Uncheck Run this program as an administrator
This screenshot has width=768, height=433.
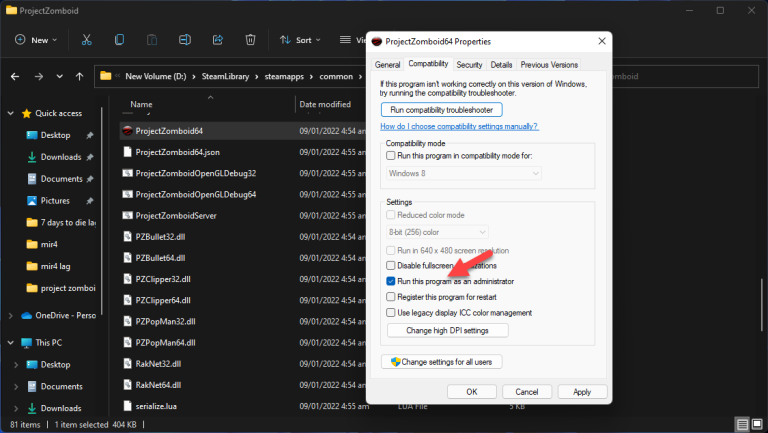(x=390, y=281)
